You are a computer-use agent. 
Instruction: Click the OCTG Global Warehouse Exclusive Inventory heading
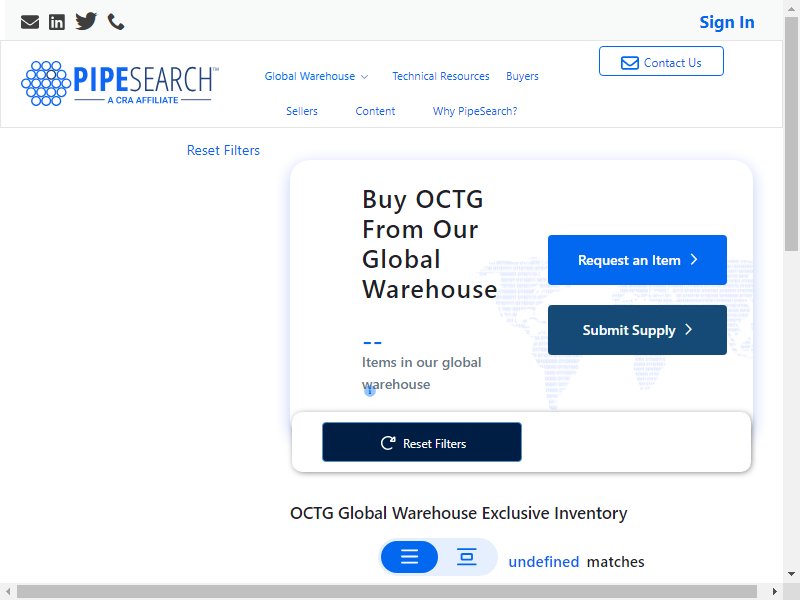[x=459, y=513]
